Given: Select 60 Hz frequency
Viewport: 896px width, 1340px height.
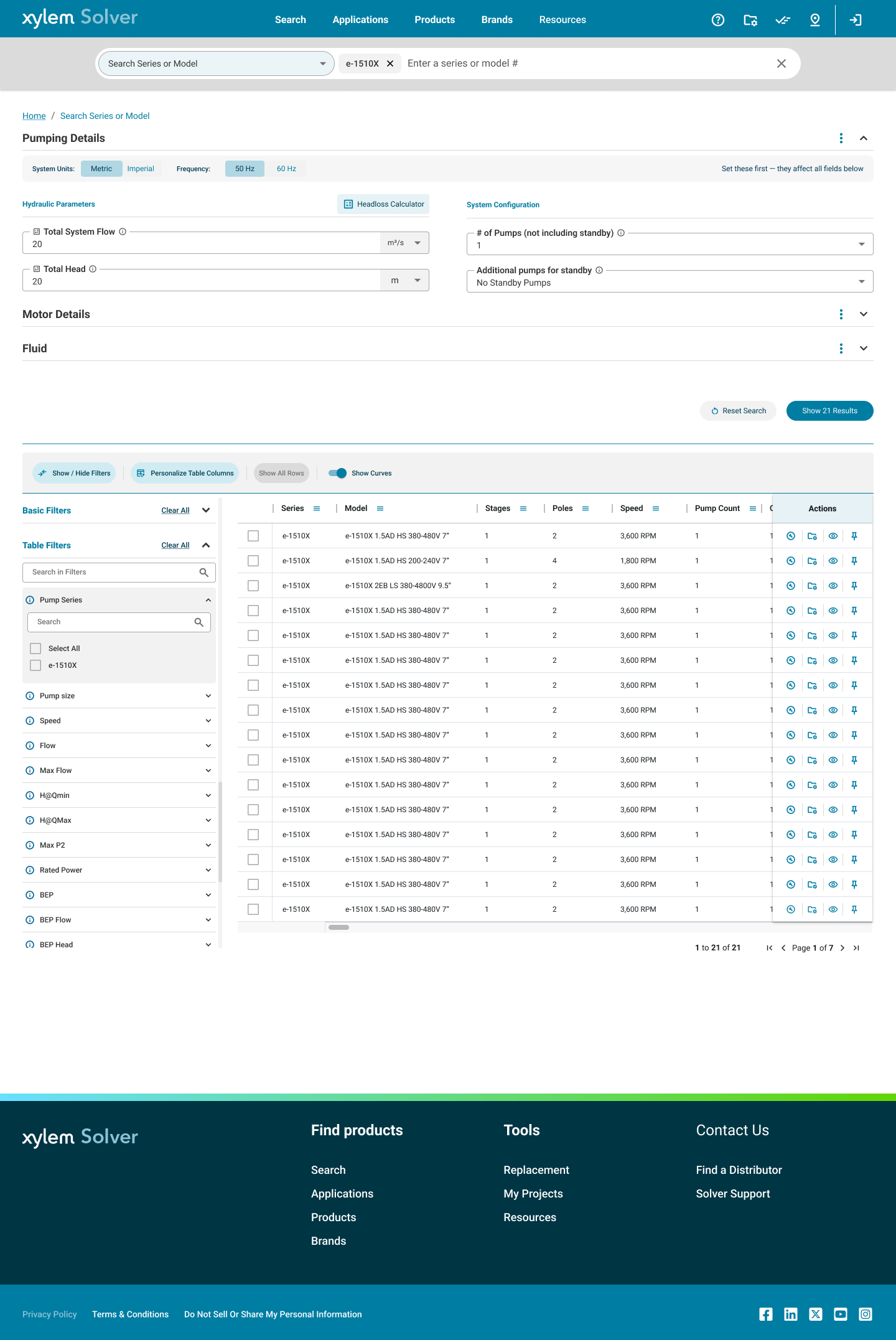Looking at the screenshot, I should click(x=286, y=169).
